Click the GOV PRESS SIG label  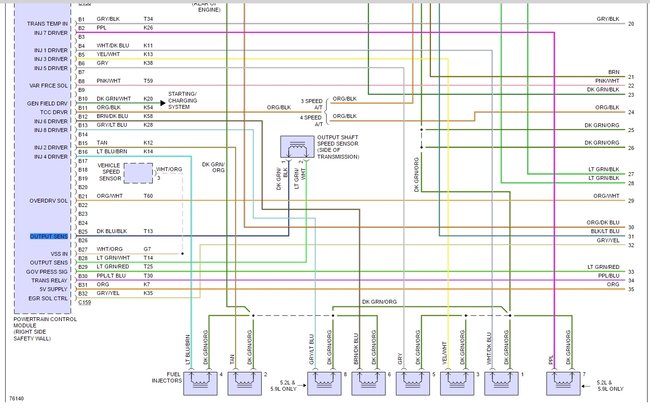47,271
